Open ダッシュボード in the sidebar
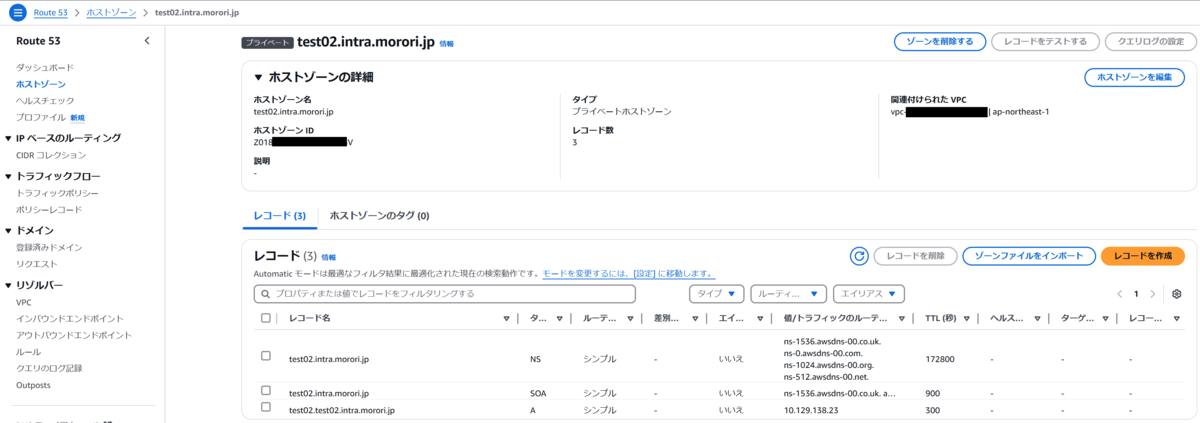This screenshot has width=1200, height=423. (44, 67)
